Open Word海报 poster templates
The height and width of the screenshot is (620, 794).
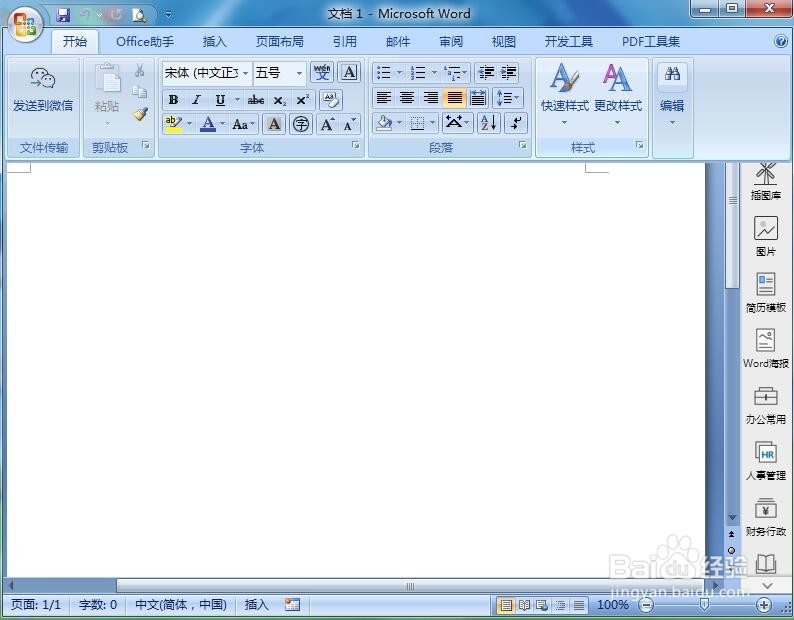tap(765, 348)
